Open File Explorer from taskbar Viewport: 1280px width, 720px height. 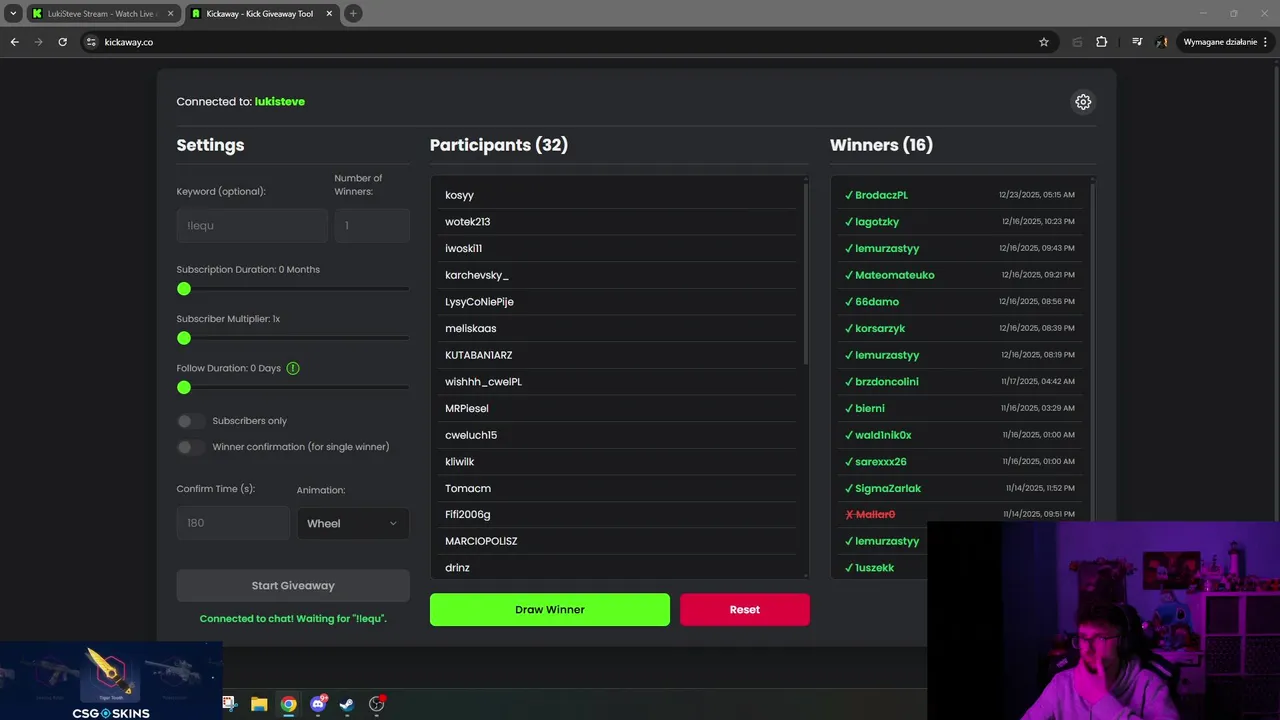click(x=259, y=704)
